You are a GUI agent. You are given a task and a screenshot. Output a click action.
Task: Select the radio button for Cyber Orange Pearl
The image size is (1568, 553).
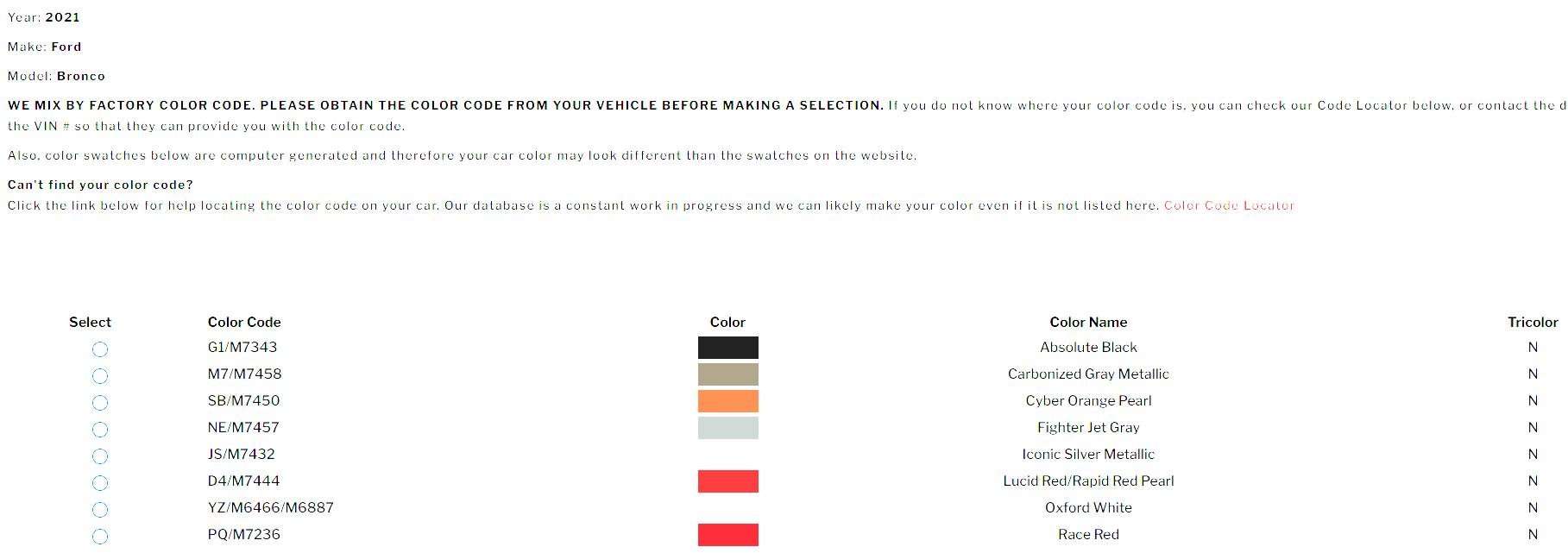[100, 403]
